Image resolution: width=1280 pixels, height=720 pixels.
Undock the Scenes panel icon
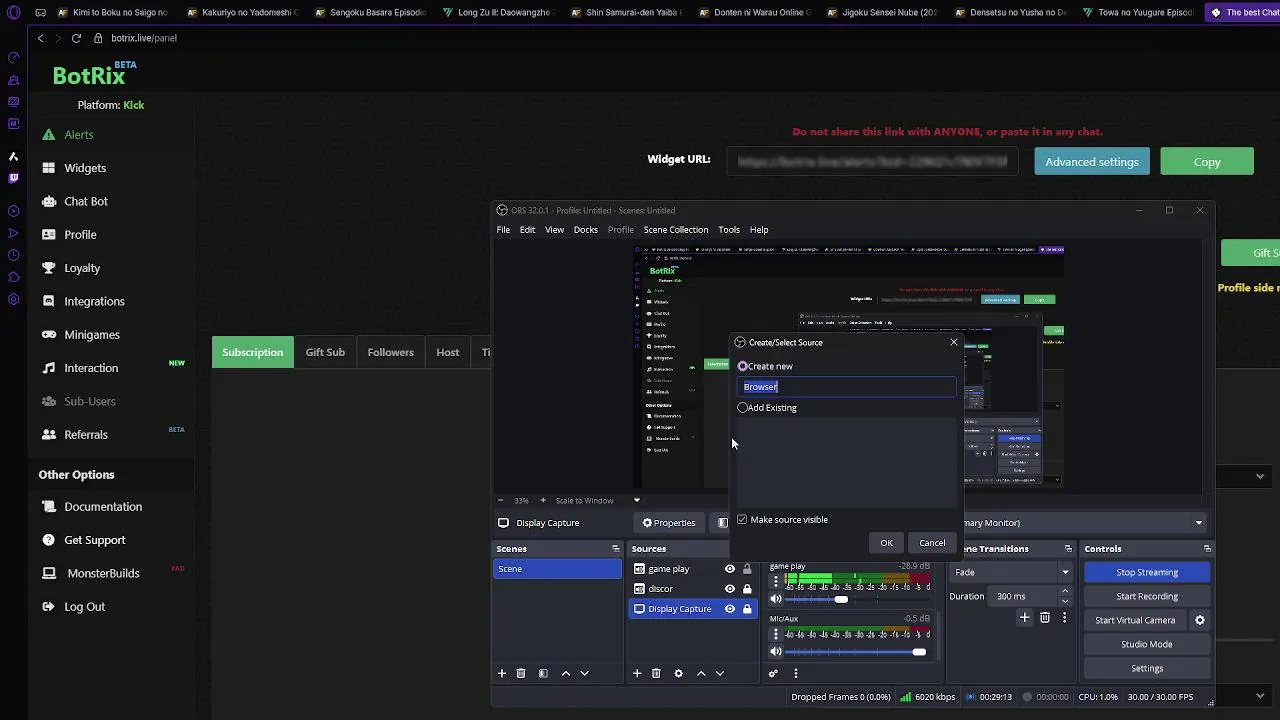(x=615, y=549)
